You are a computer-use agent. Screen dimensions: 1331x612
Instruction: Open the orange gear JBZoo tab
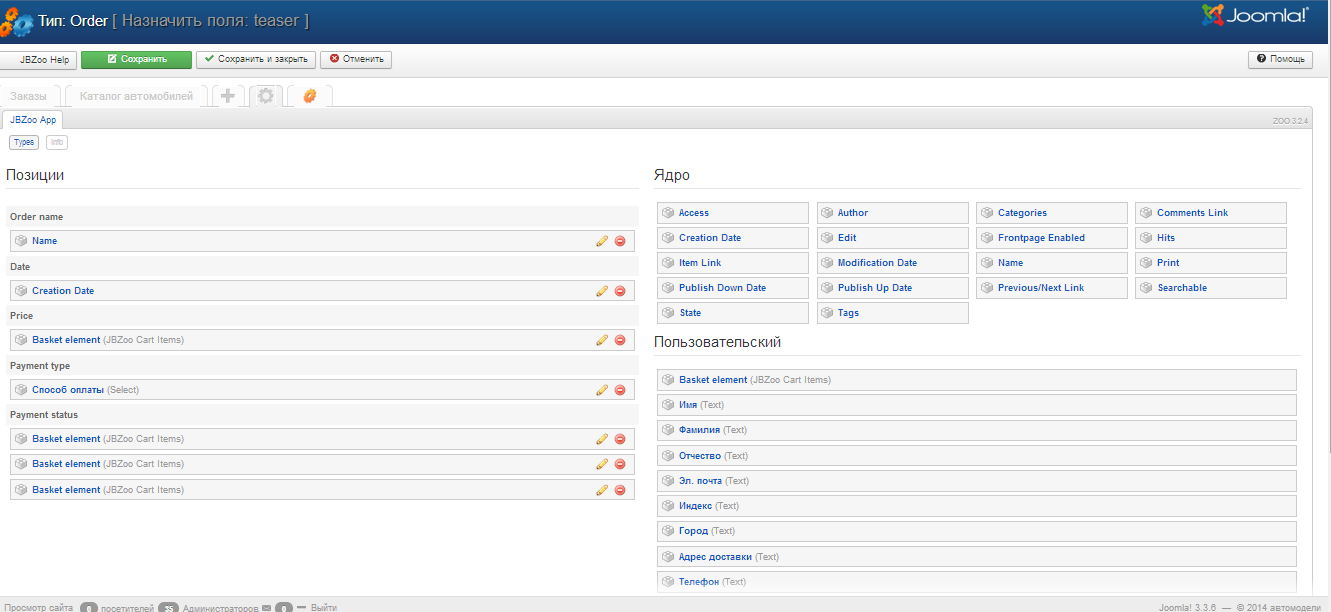[310, 96]
